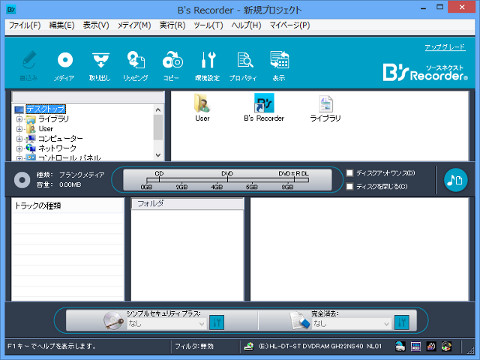Click the disc capacity gauge bar

(x=228, y=180)
